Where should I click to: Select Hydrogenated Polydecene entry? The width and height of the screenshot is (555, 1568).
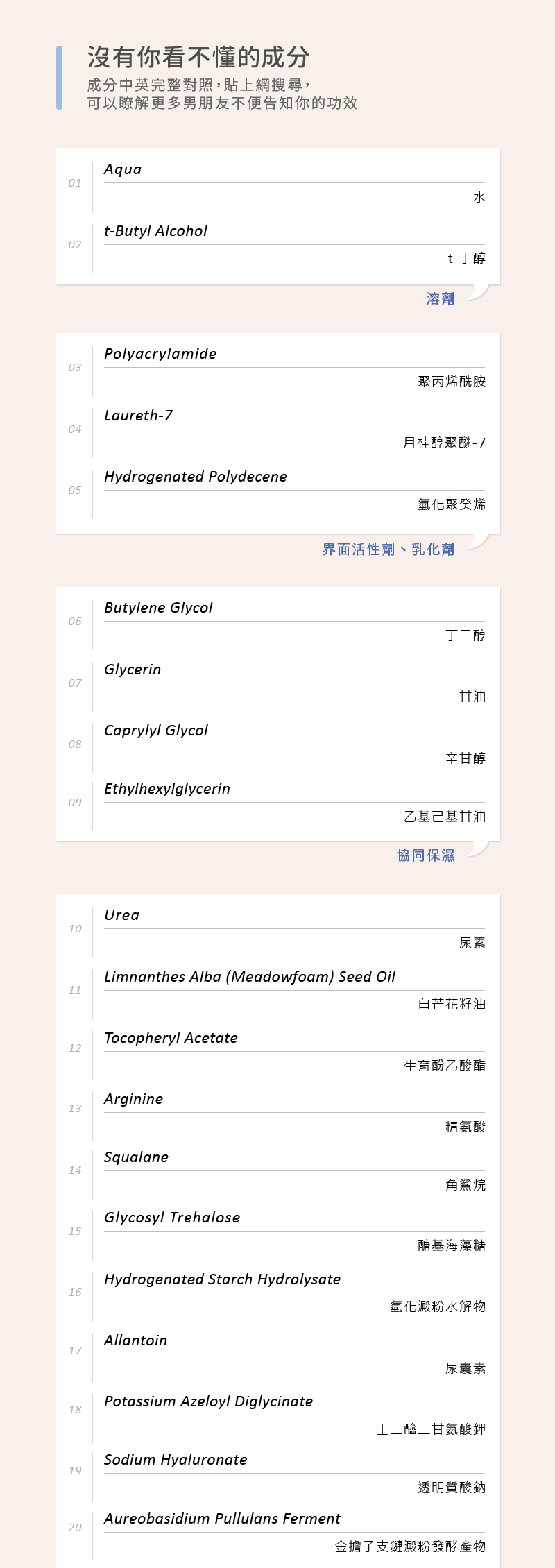(x=196, y=477)
